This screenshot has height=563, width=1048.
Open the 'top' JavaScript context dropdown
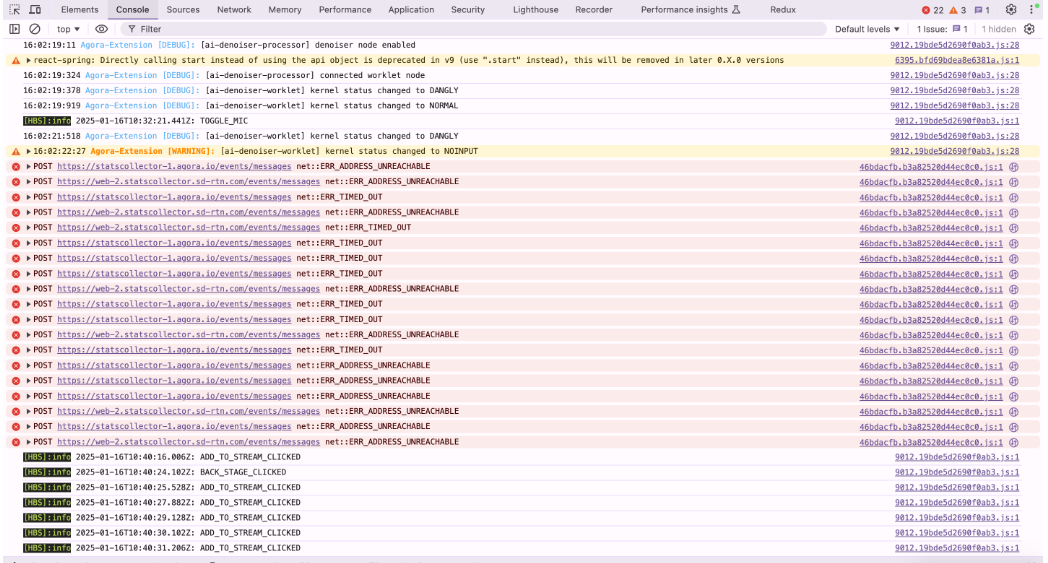[x=68, y=29]
